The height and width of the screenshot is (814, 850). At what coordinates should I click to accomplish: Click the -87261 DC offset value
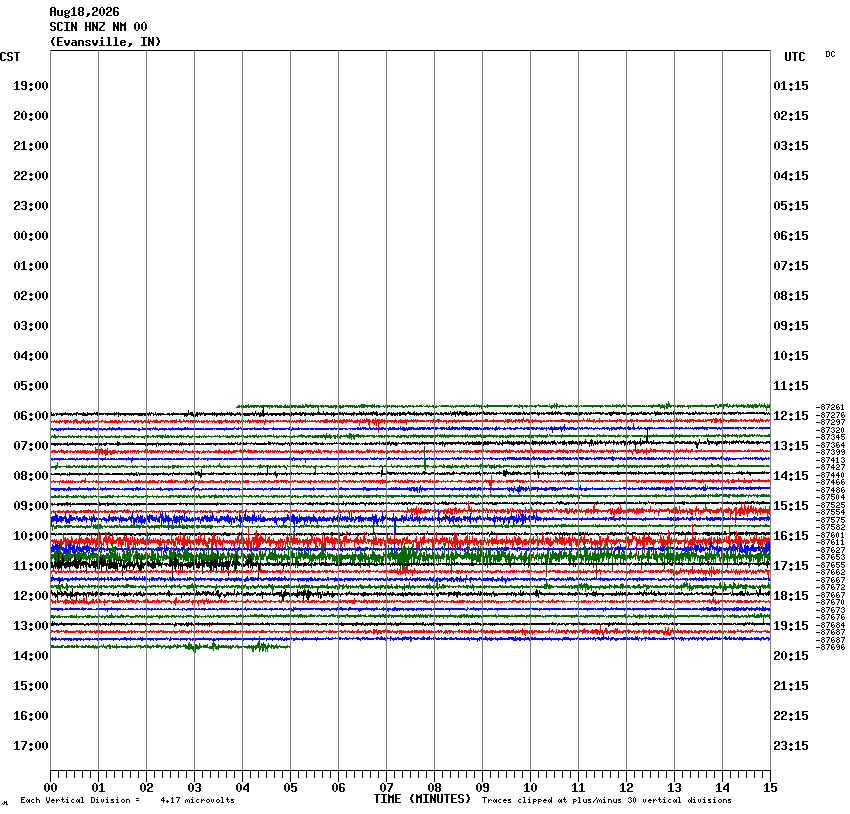830,407
